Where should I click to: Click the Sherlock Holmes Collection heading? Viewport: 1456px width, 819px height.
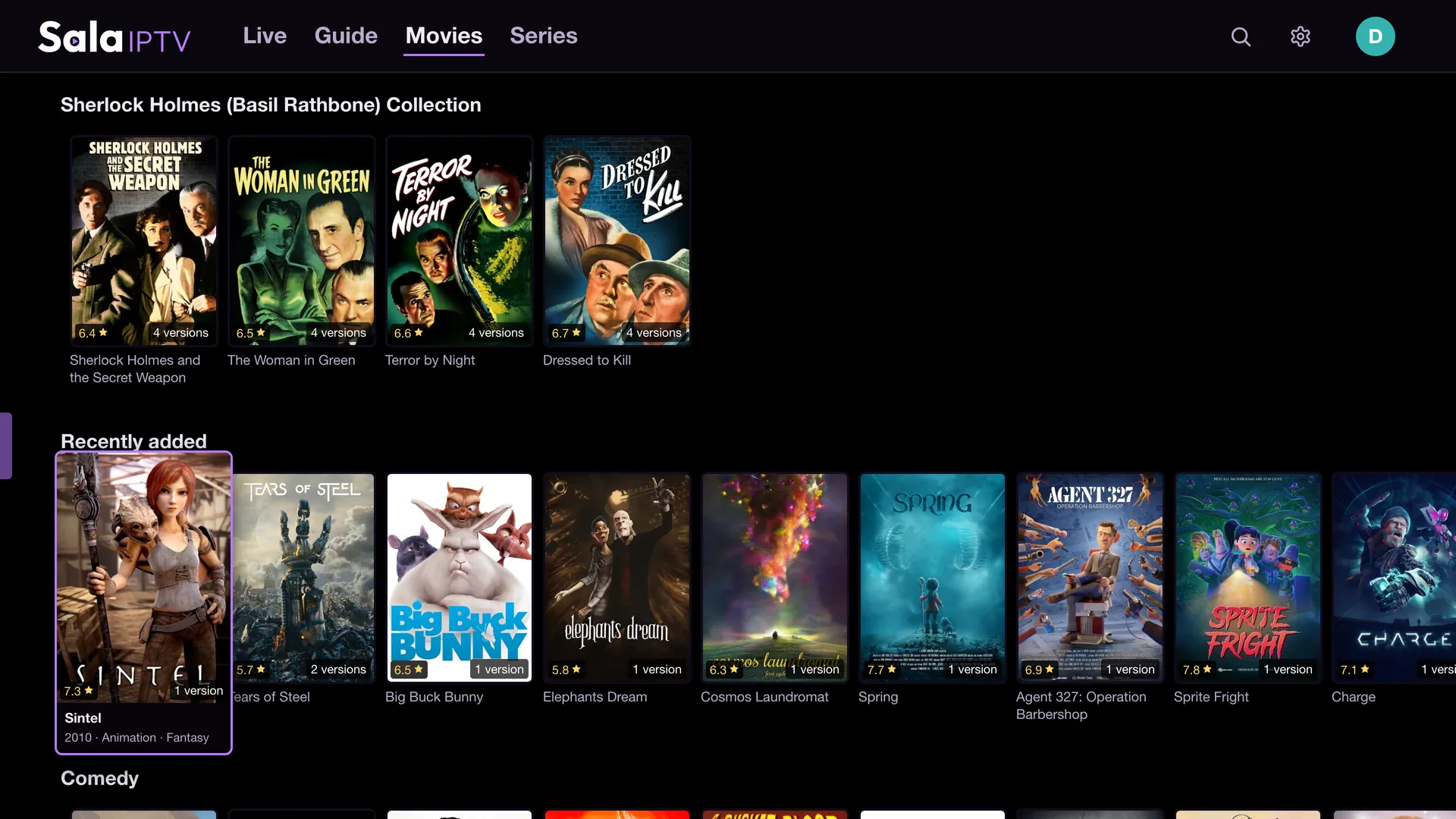pyautogui.click(x=271, y=105)
